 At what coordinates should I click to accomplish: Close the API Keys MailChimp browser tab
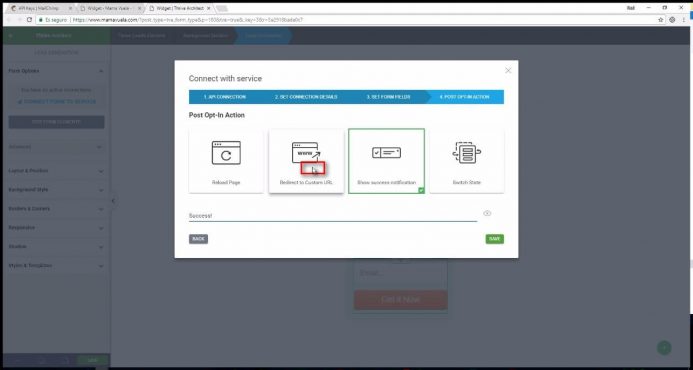[x=70, y=8]
